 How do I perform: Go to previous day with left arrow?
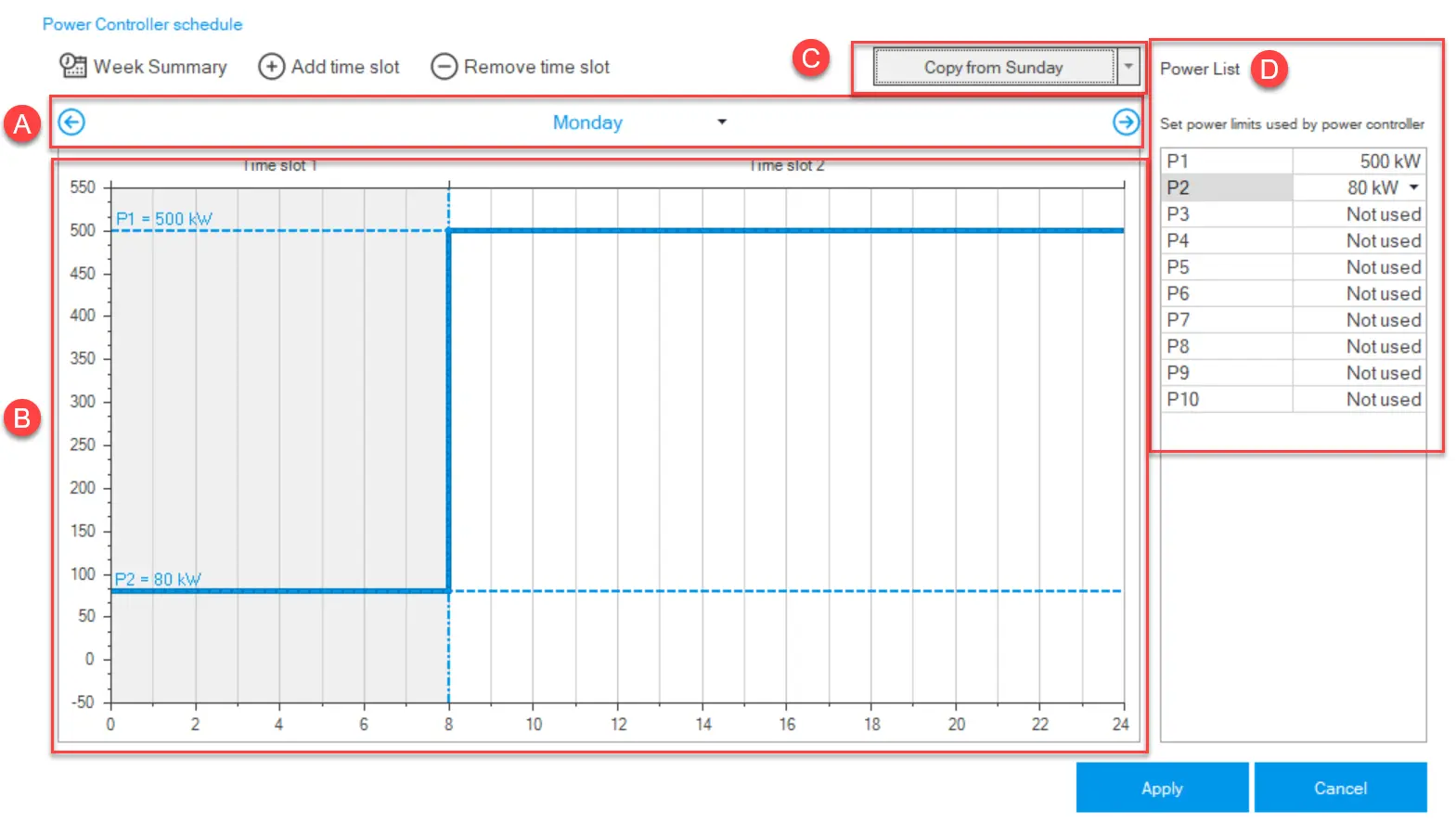(x=71, y=122)
